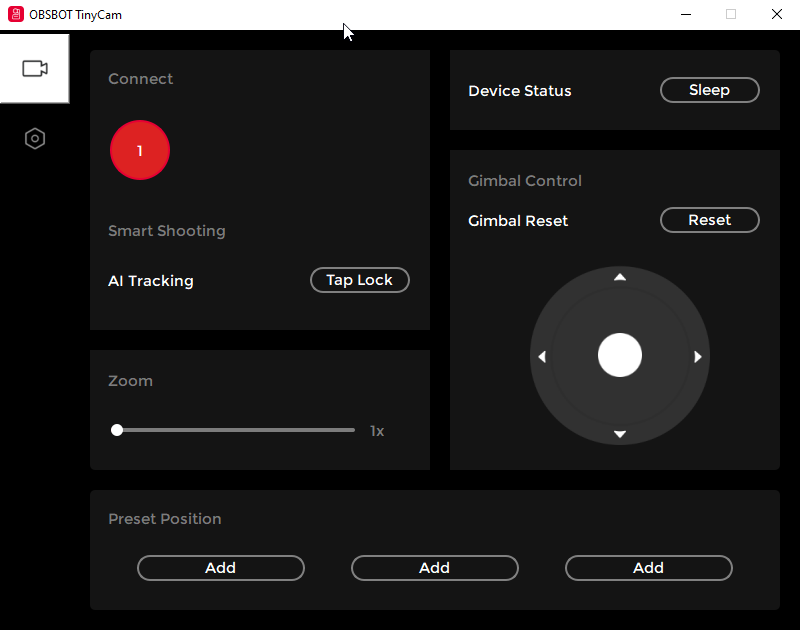This screenshot has width=800, height=630.
Task: Add the first preset position
Action: 220,568
